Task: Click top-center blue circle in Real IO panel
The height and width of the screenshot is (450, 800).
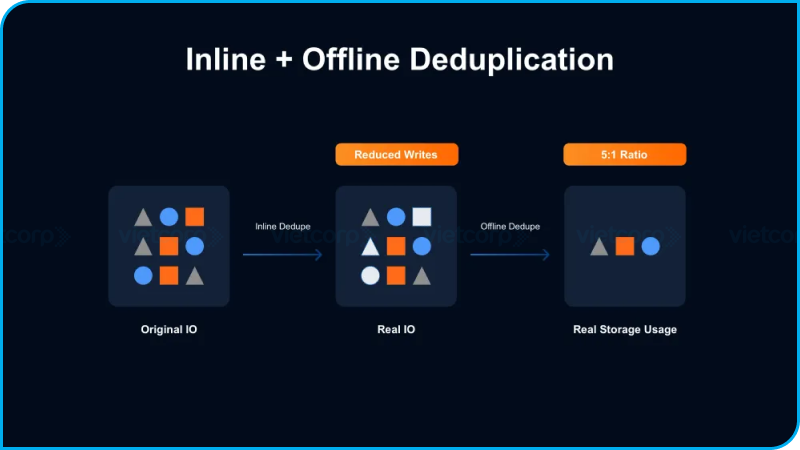Action: pyautogui.click(x=396, y=216)
